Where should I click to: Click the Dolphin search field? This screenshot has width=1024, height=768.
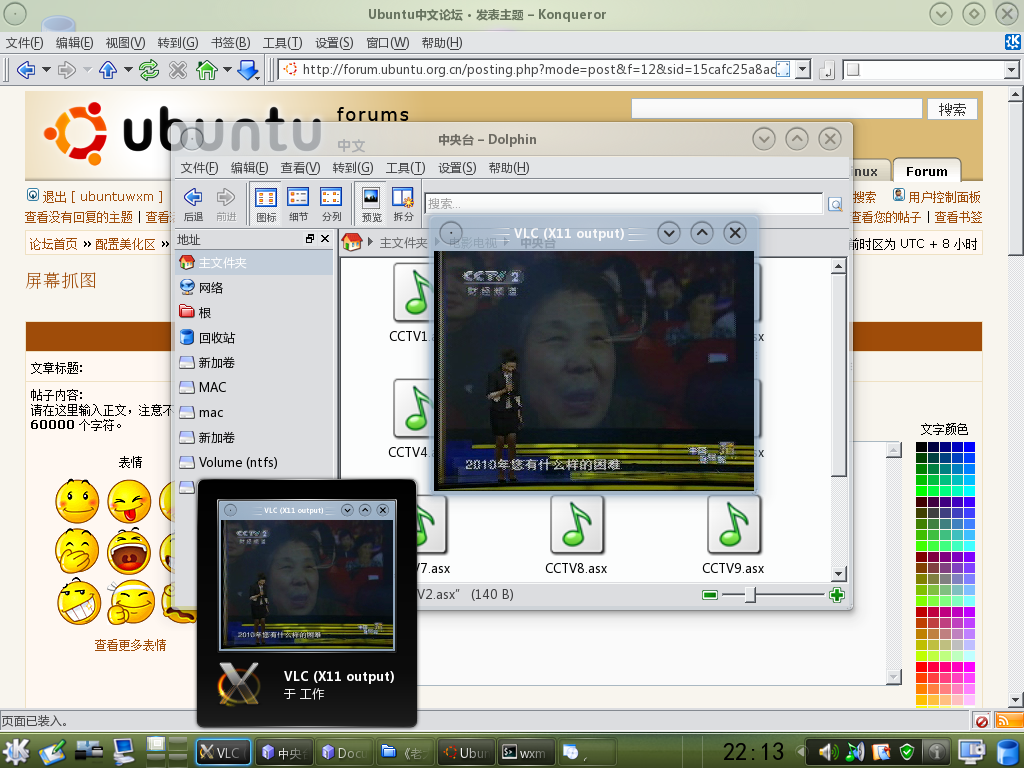point(624,204)
